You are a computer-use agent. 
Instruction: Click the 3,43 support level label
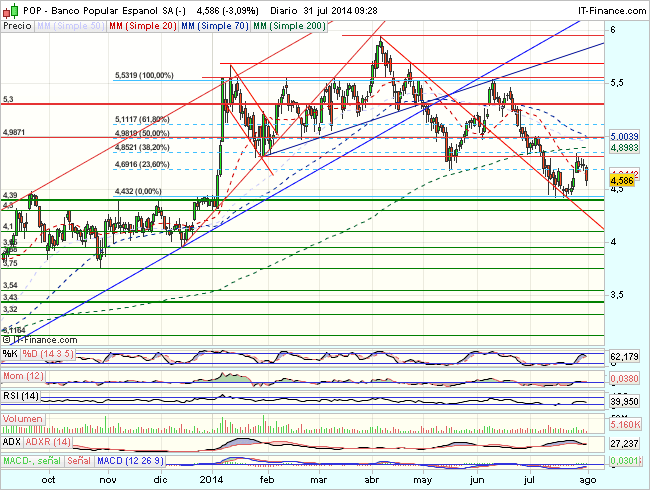coord(10,297)
